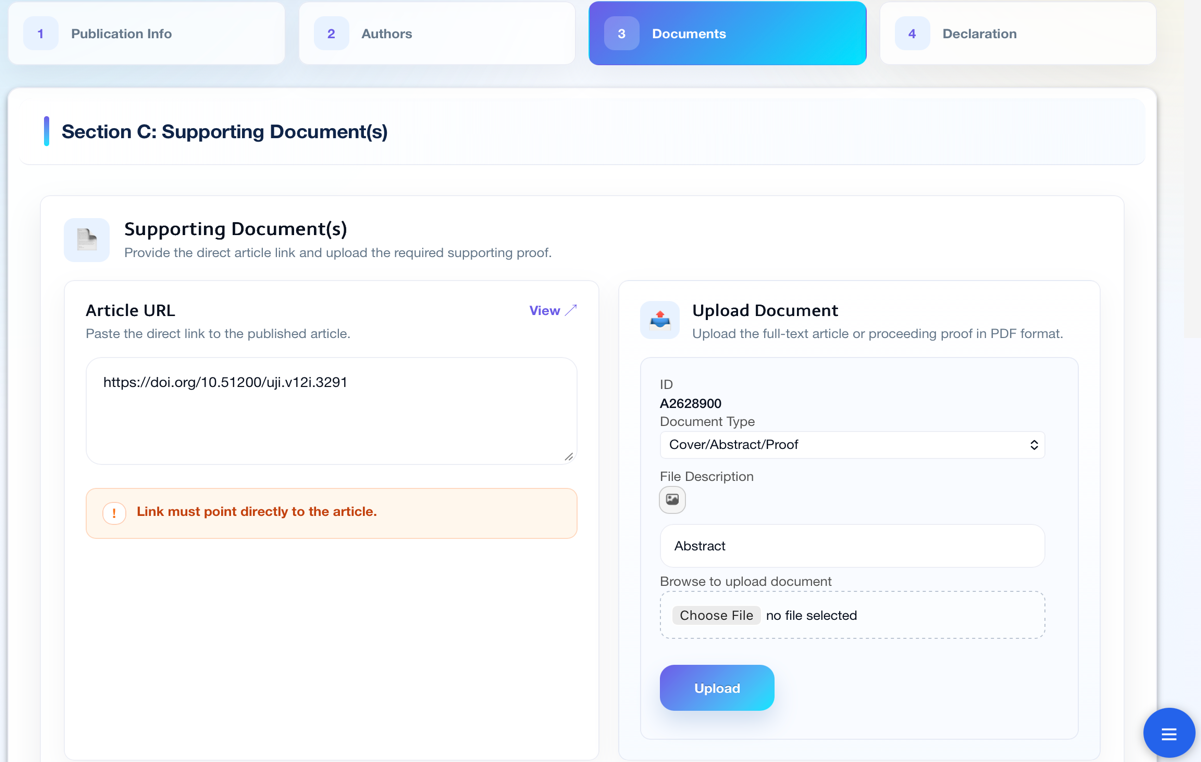Screen dimensions: 1201x762
Task: Click the document icon beside Supporting Document(s)
Action: [x=87, y=239]
